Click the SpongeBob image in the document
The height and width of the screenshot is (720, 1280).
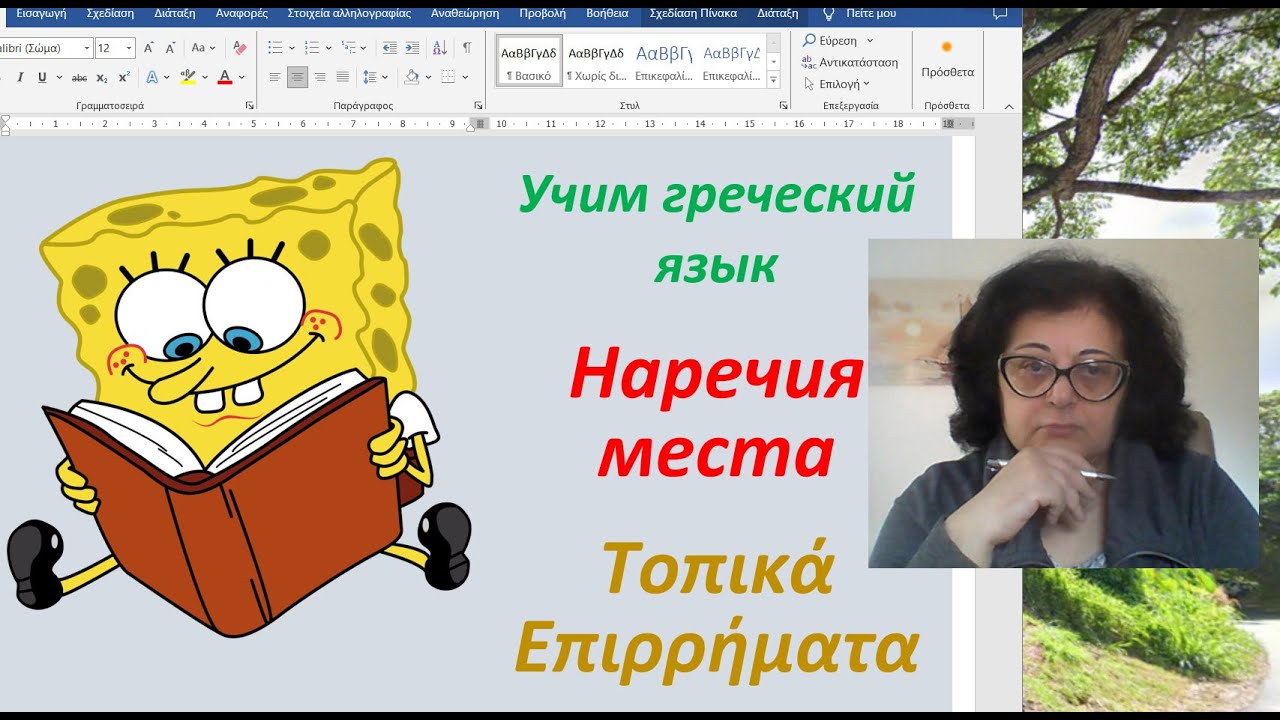[238, 398]
